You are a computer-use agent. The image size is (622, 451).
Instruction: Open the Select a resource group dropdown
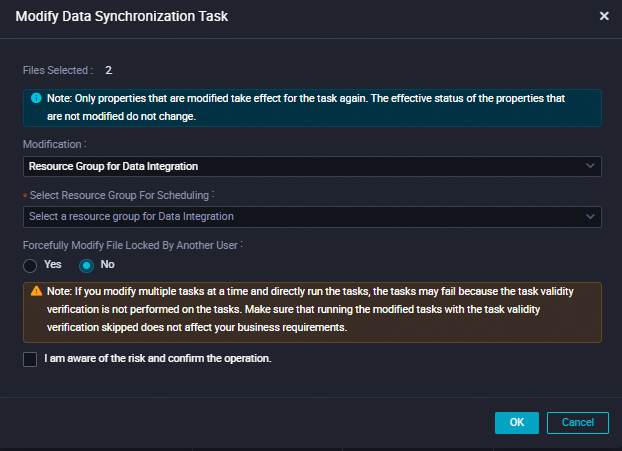300,216
